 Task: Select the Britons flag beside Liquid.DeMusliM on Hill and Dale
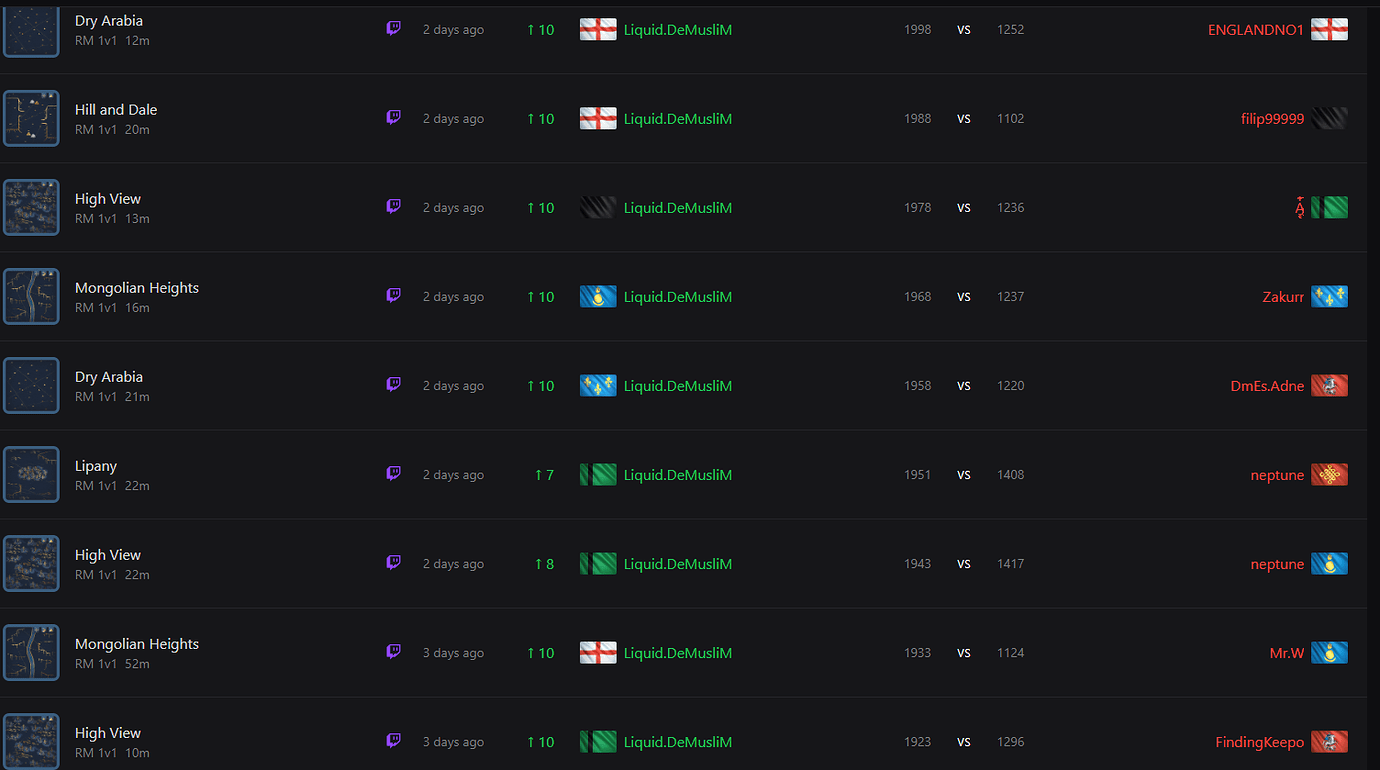coord(597,117)
